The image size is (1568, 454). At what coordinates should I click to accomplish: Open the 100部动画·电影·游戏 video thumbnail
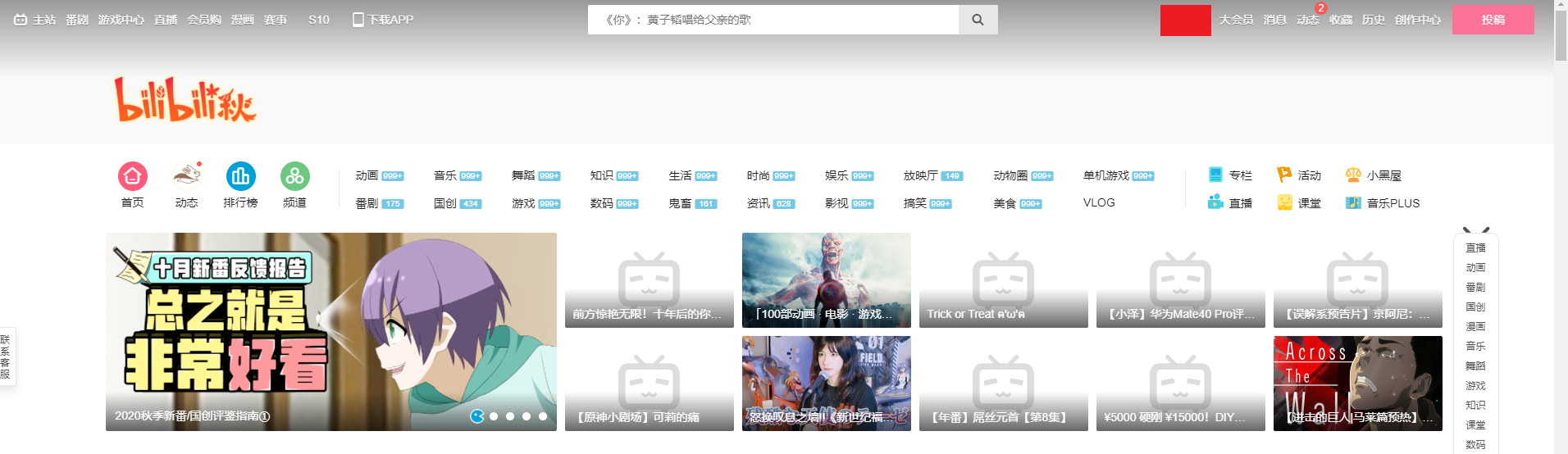pos(827,280)
